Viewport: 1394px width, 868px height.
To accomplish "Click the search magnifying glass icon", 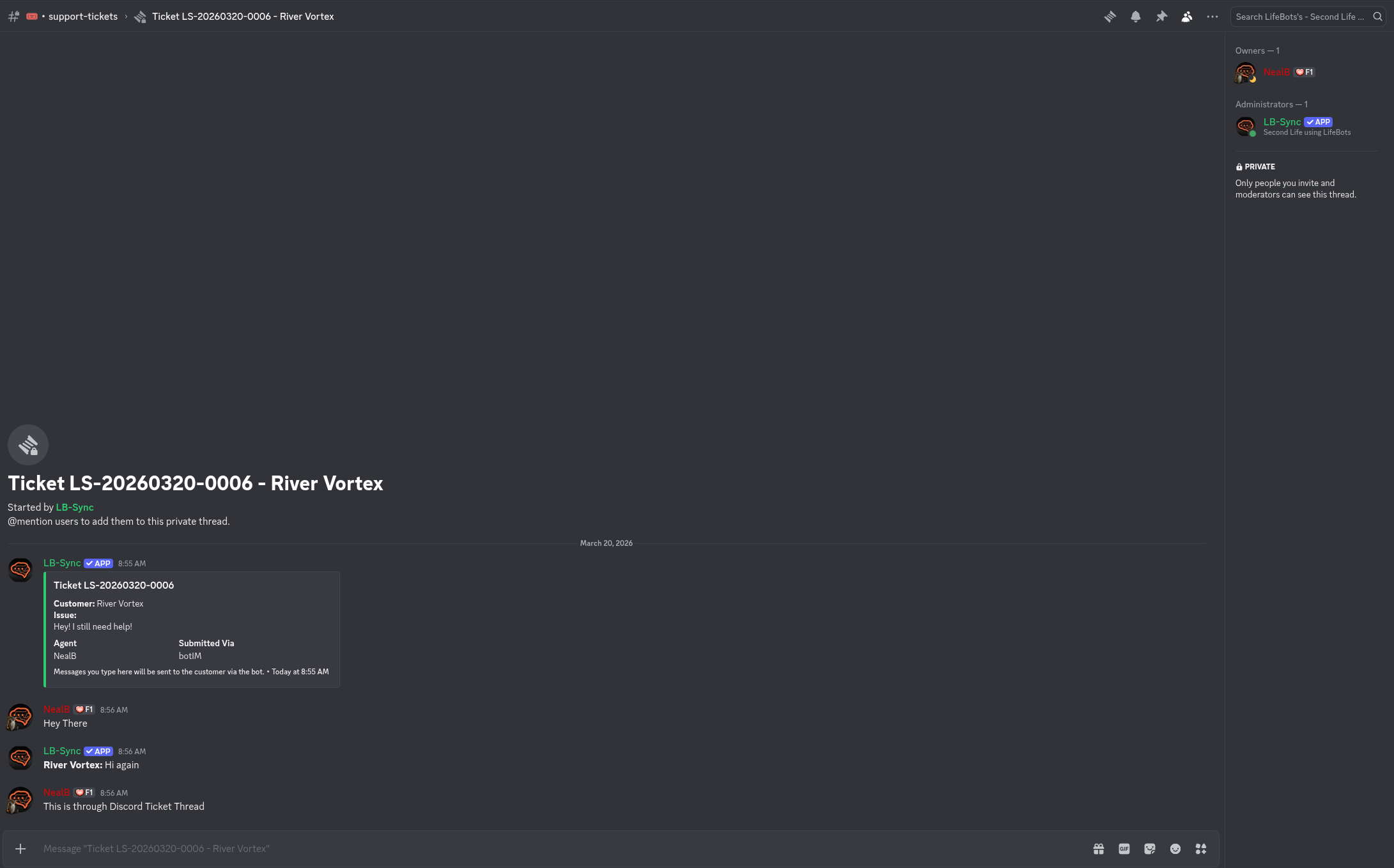I will 1377,16.
